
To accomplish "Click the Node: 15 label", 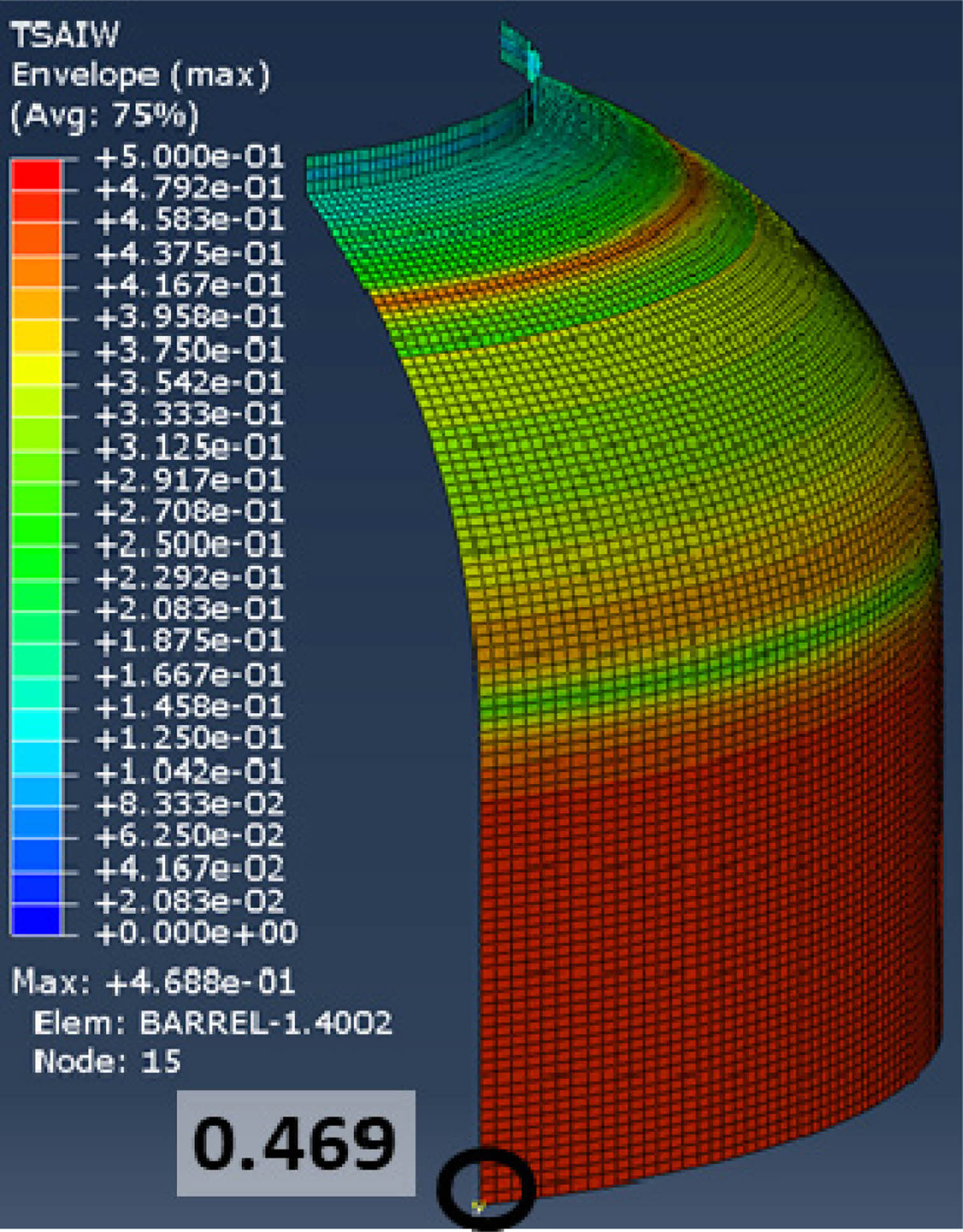I will coord(107,1061).
